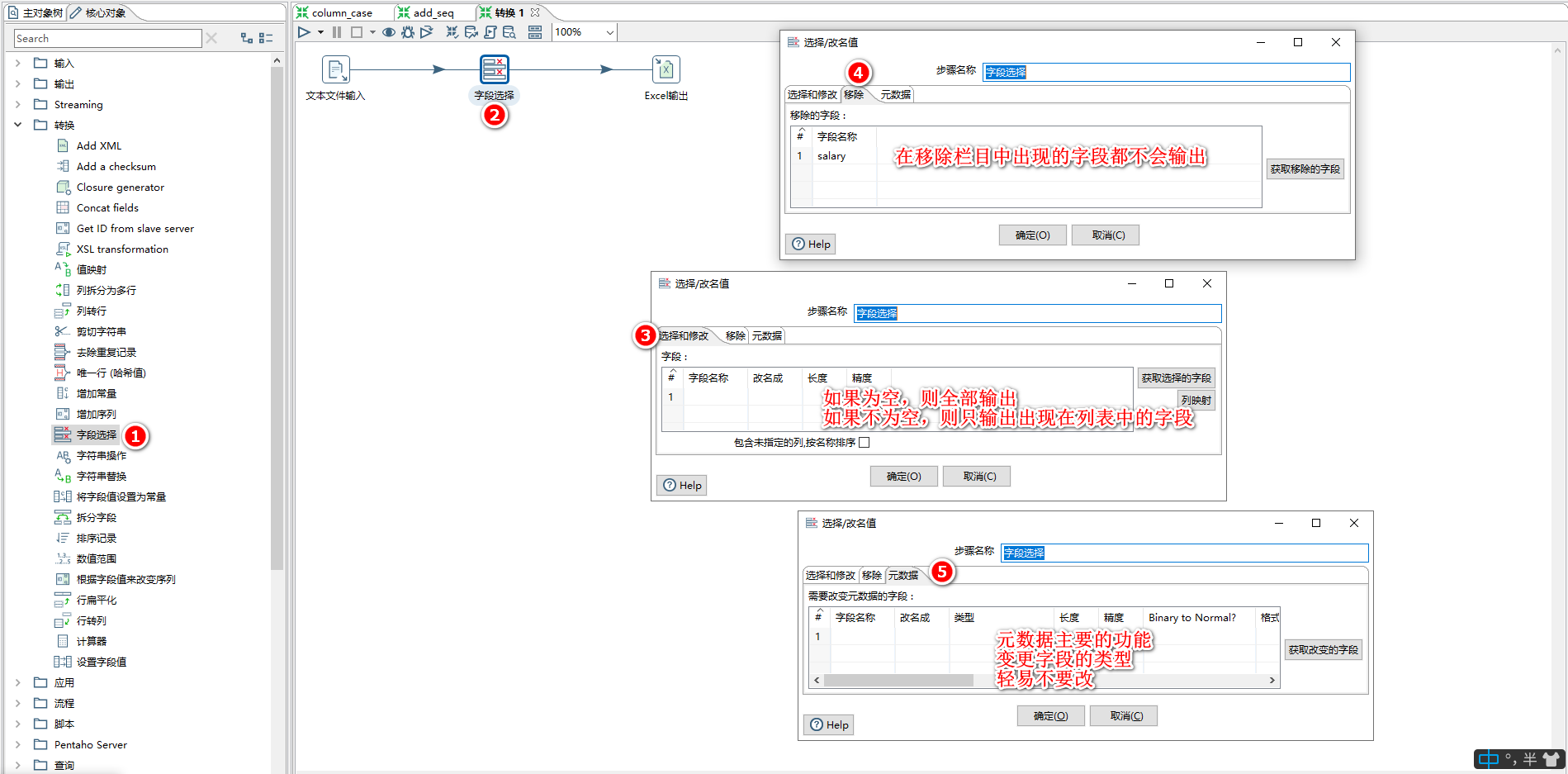Open the 100% zoom level combo box
The width and height of the screenshot is (1568, 774).
coord(585,32)
